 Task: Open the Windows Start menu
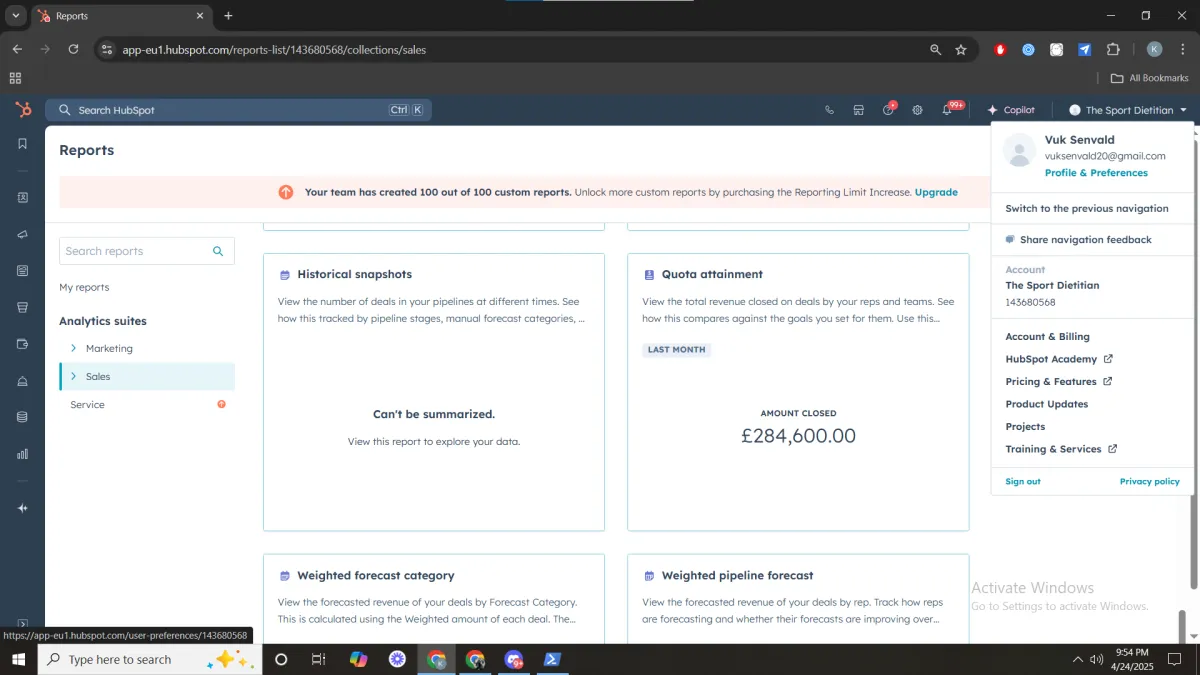[18, 659]
